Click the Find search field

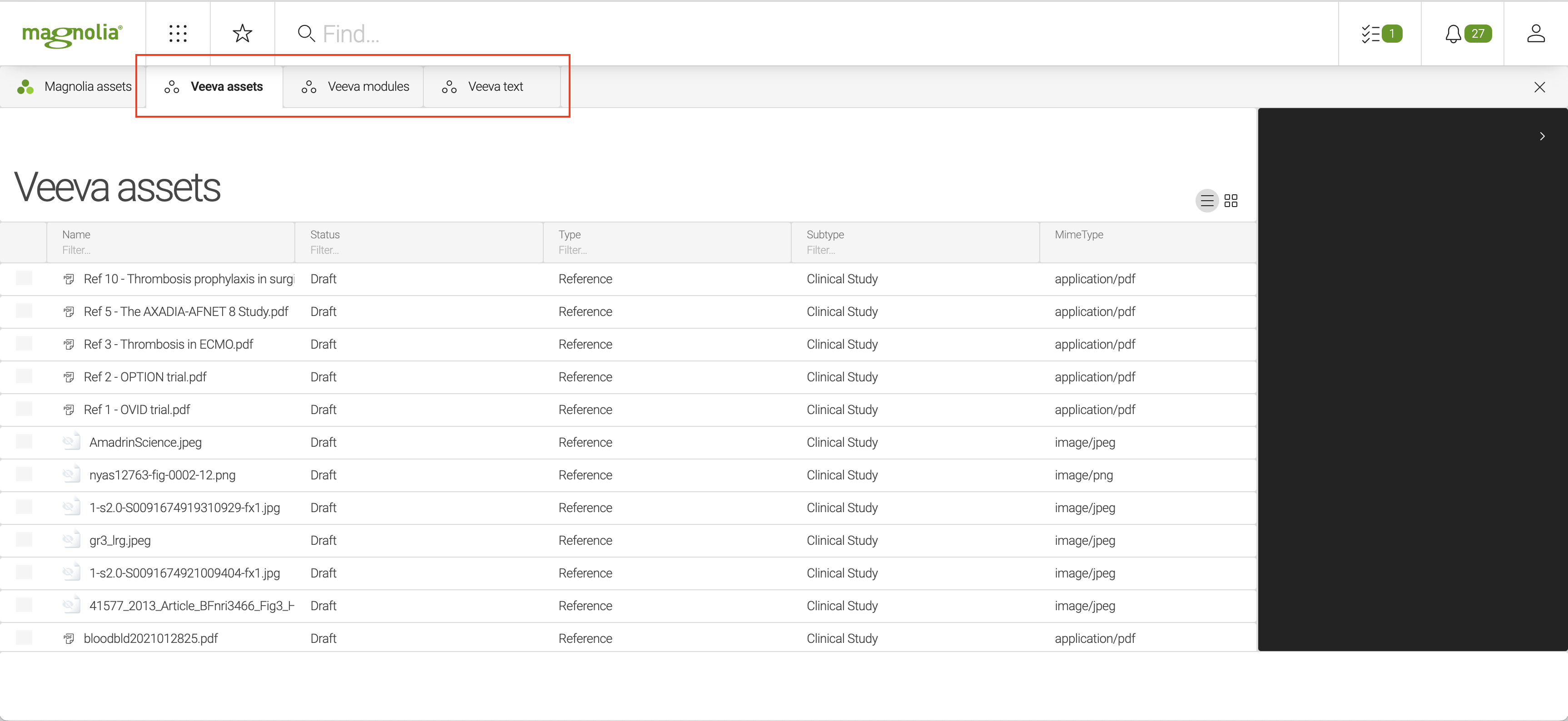click(351, 34)
